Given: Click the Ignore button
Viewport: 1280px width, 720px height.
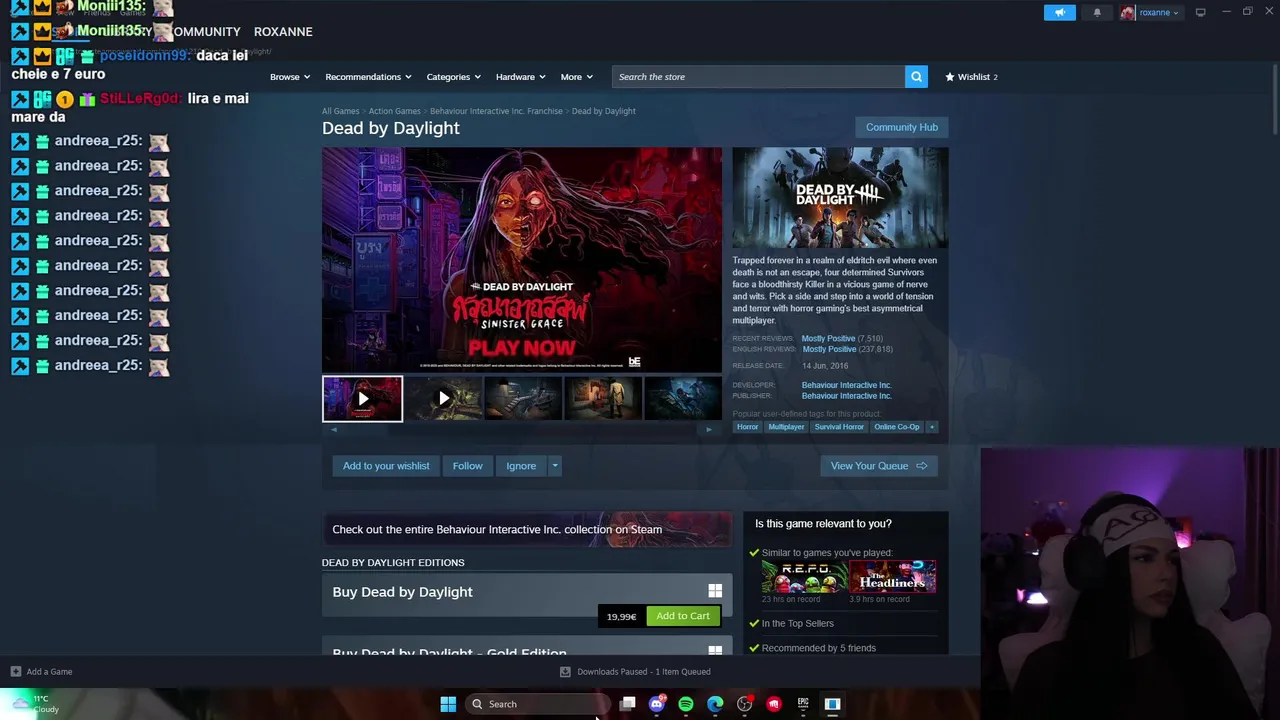Looking at the screenshot, I should 521,466.
